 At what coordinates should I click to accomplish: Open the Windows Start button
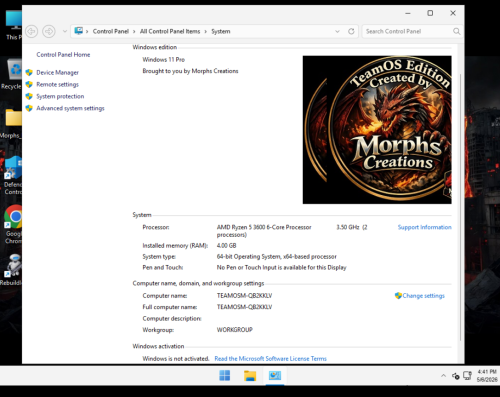(224, 376)
